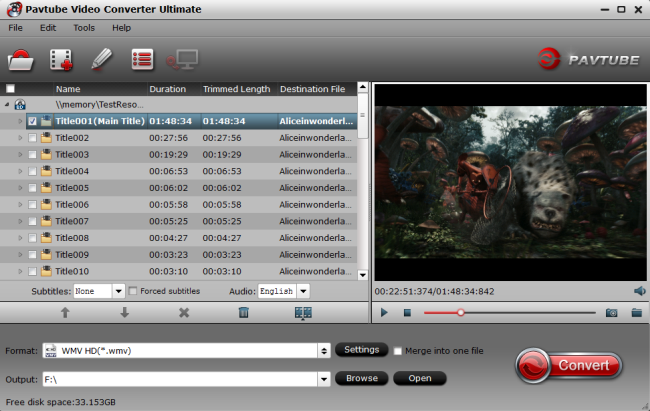Open the Edit menu
The image size is (650, 411).
[x=48, y=28]
